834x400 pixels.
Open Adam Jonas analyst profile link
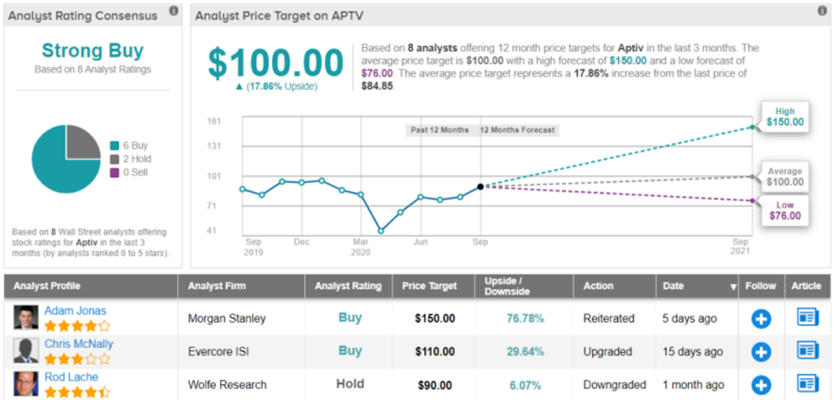point(75,311)
